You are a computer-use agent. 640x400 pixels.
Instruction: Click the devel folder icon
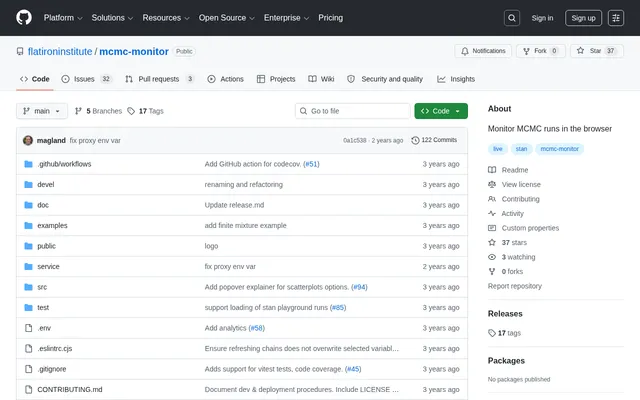[28, 184]
